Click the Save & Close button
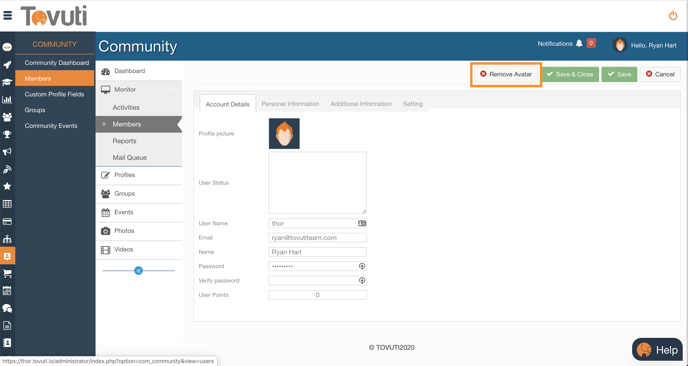This screenshot has width=688, height=366. pos(570,74)
